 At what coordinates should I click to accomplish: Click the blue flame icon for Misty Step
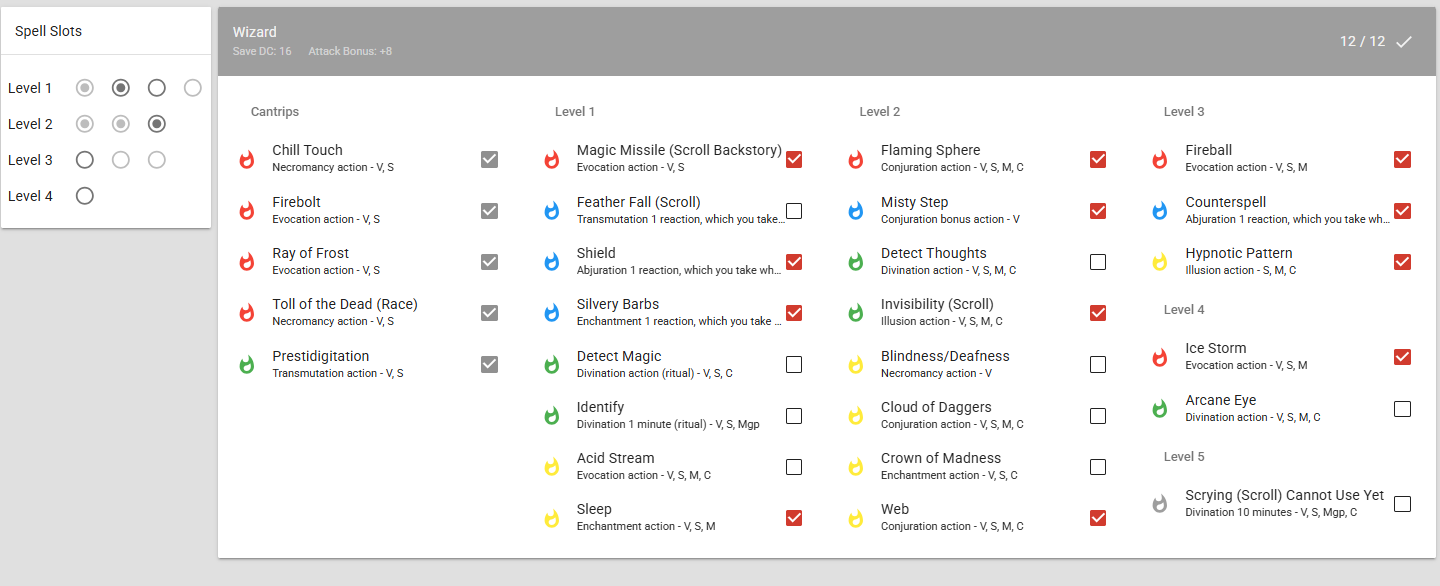click(856, 211)
